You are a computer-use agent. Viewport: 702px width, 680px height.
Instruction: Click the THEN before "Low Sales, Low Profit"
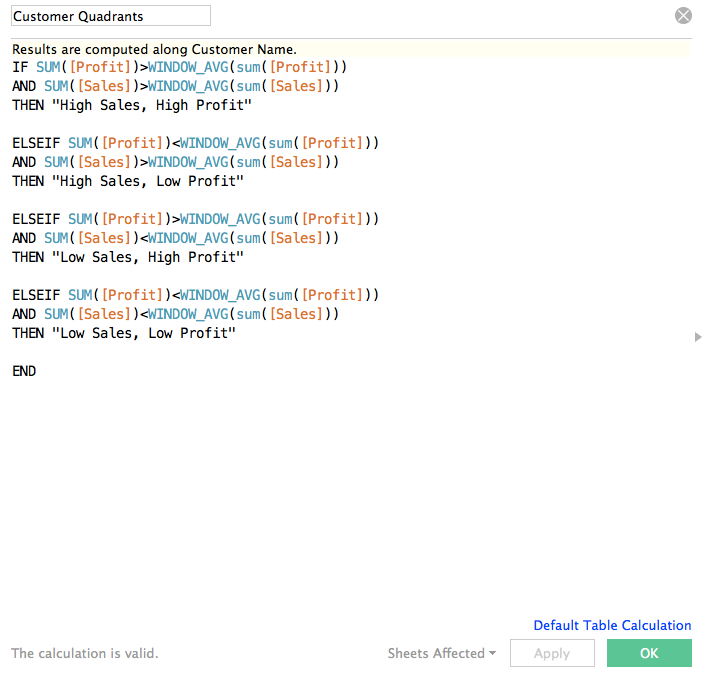[28, 333]
